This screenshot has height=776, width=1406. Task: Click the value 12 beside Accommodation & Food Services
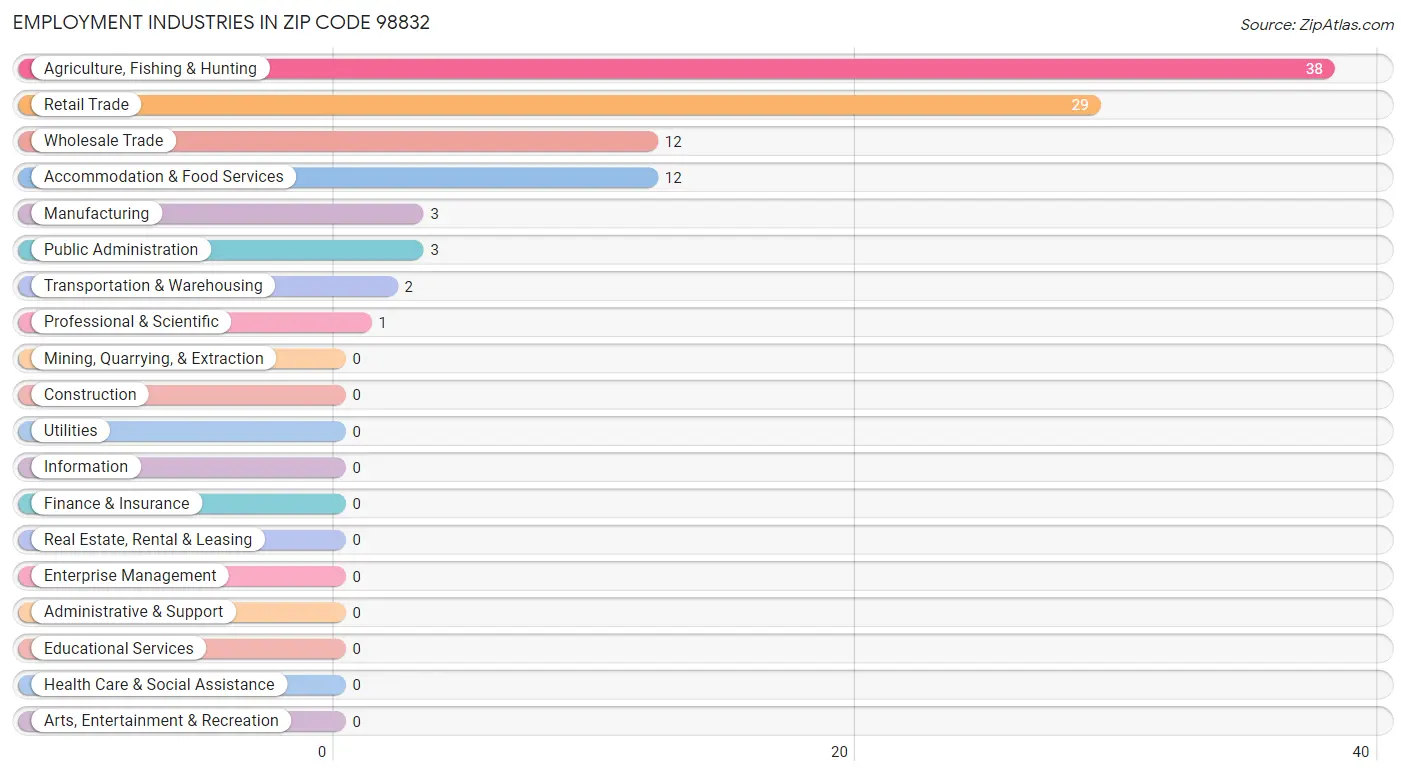click(x=673, y=177)
